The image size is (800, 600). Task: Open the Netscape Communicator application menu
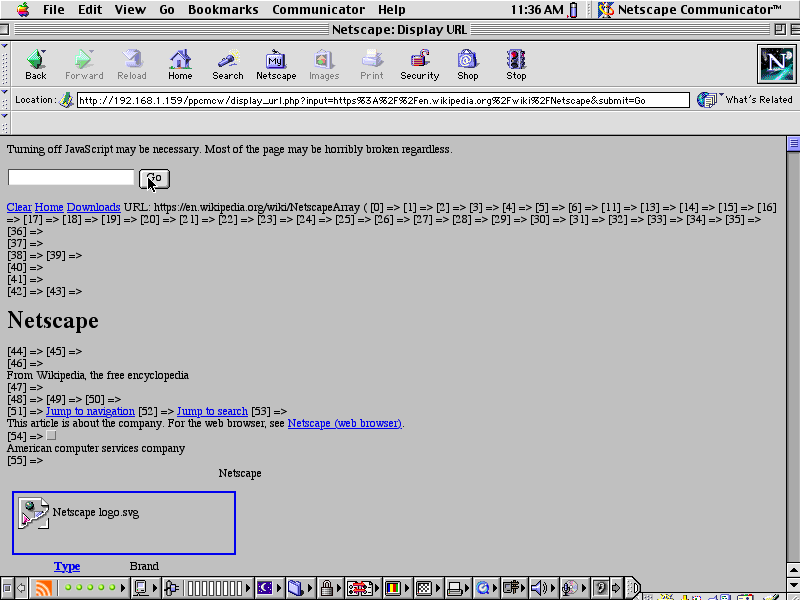690,9
